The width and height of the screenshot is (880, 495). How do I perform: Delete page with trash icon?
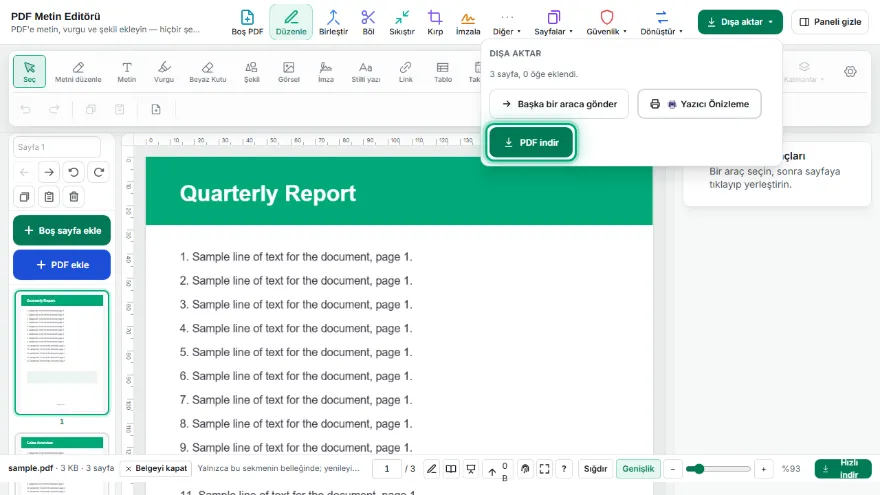pyautogui.click(x=74, y=197)
